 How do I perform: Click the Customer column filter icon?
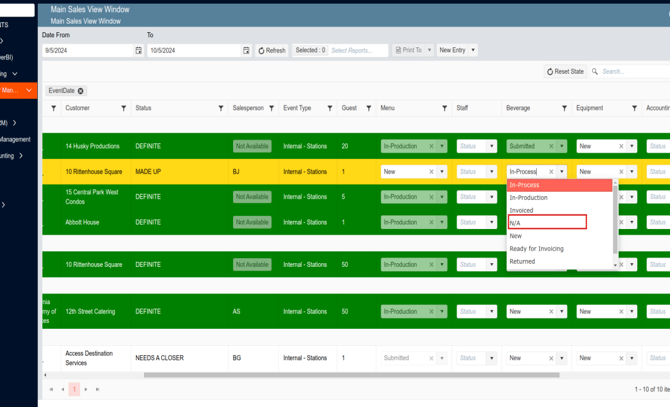(x=124, y=108)
